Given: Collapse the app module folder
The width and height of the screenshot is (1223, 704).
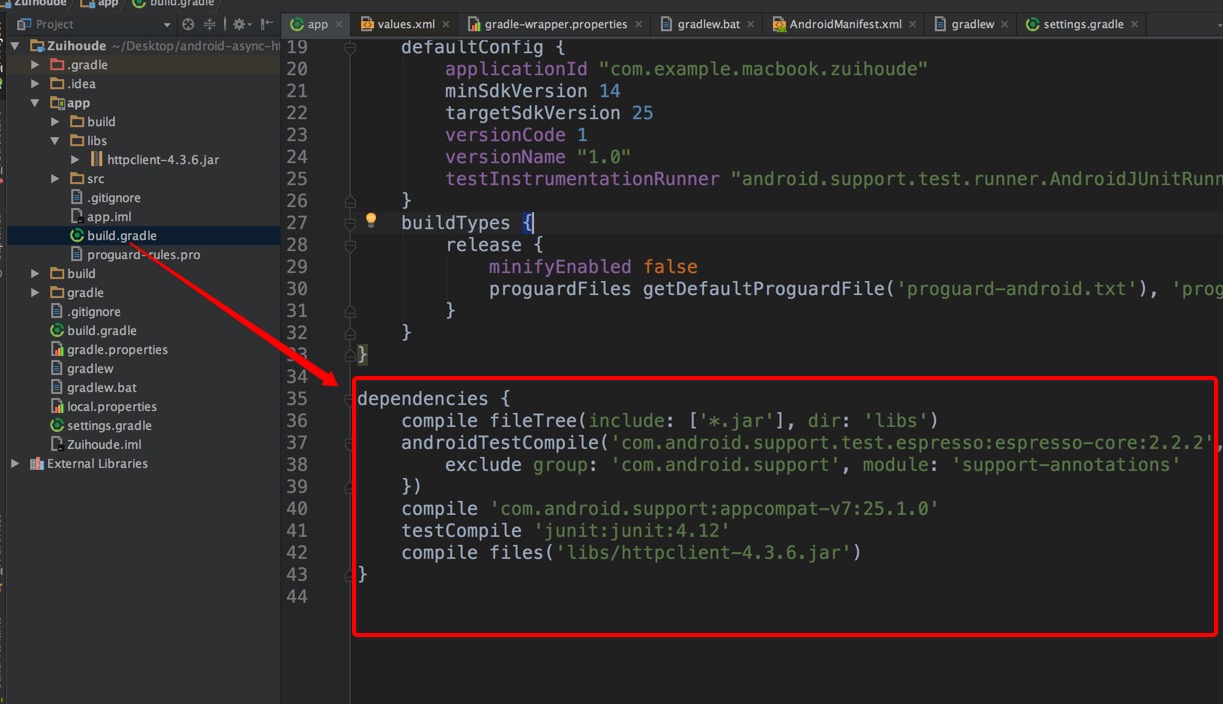Looking at the screenshot, I should pyautogui.click(x=35, y=103).
